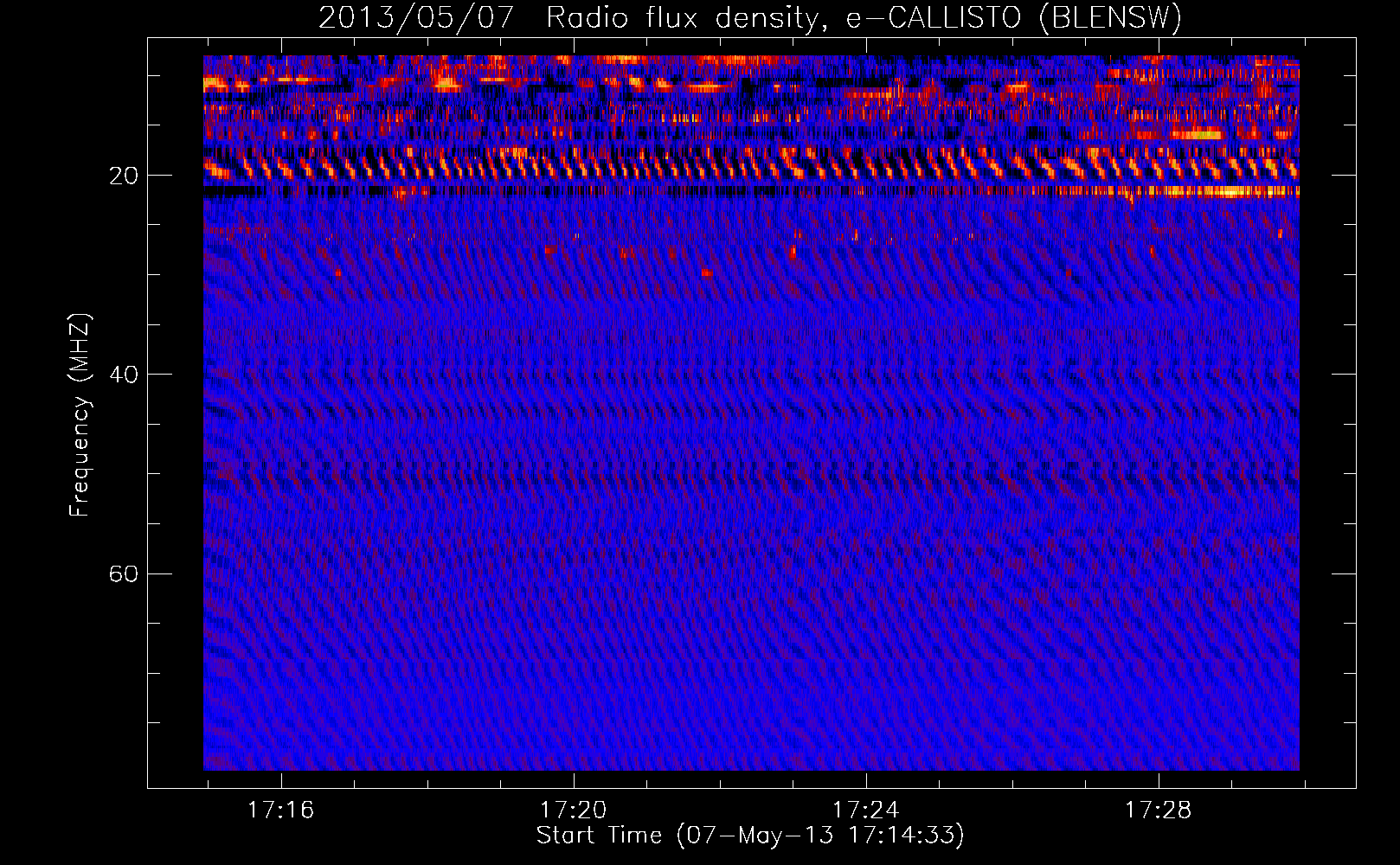1400x865 pixels.
Task: Click the 'Start Time (07-May-13 17:14:33)' axis label
Action: pos(750,836)
